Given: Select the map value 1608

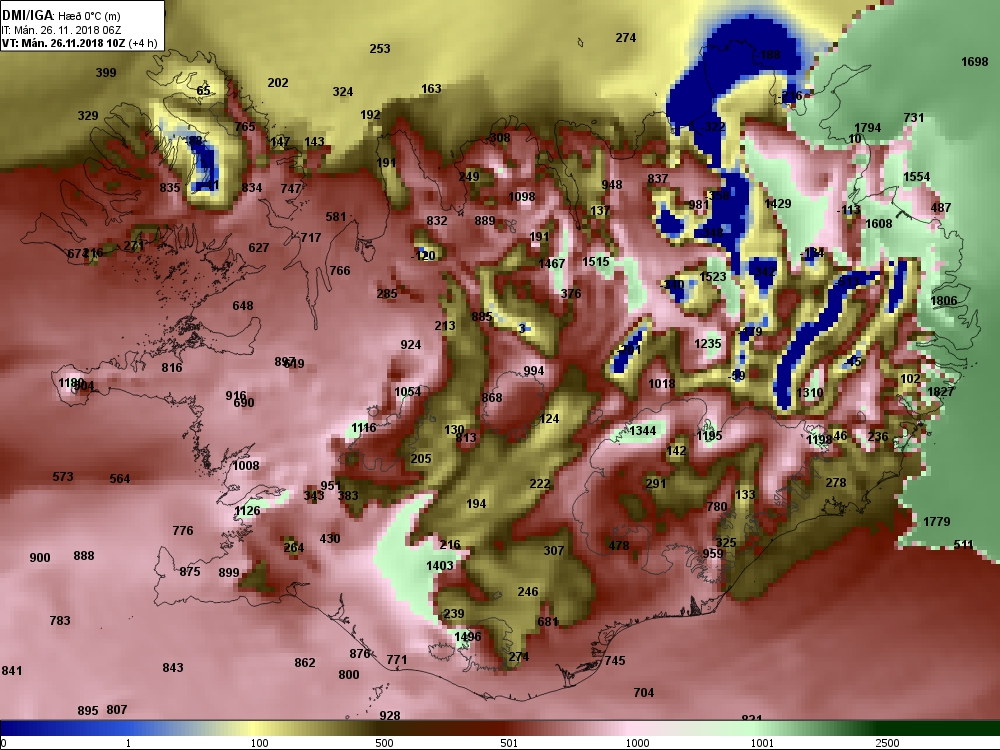Looking at the screenshot, I should pos(878,223).
